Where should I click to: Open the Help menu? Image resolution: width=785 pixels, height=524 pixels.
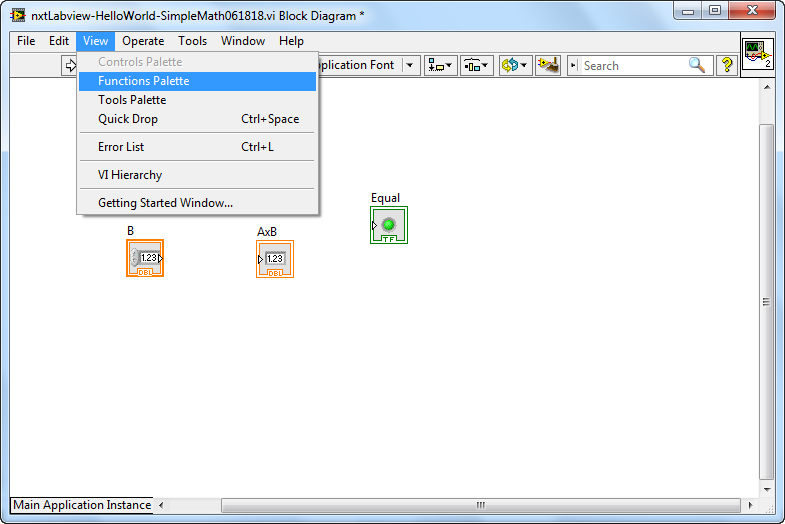tap(291, 41)
